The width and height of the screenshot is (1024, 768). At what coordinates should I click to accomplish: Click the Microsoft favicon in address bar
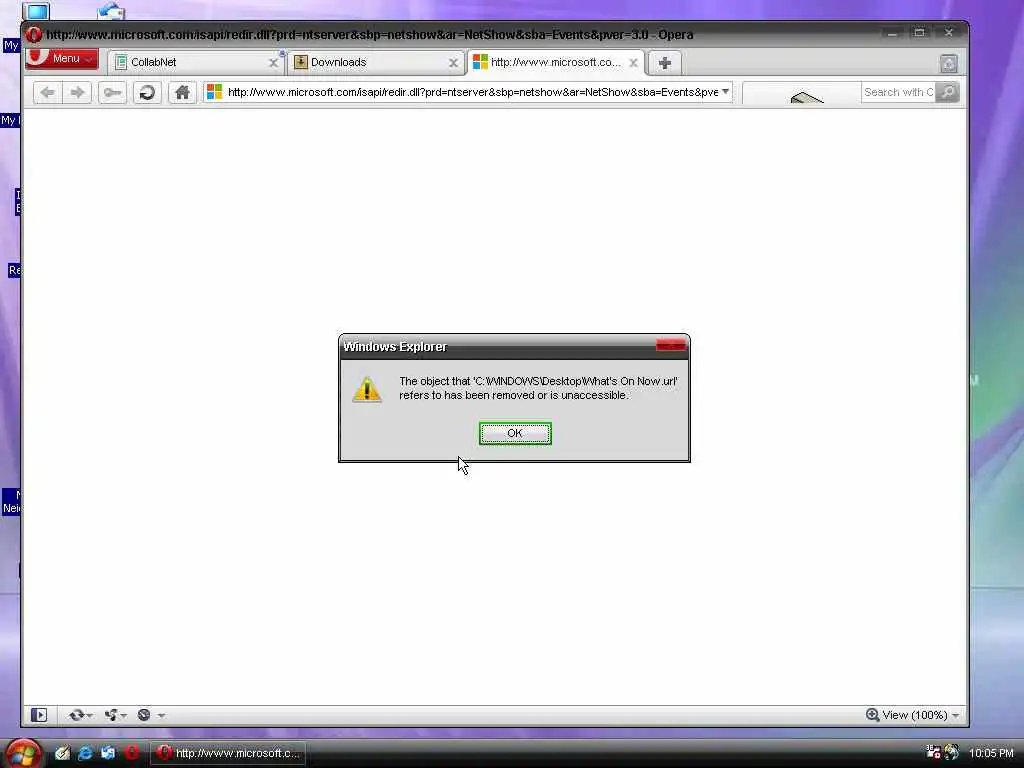(214, 92)
